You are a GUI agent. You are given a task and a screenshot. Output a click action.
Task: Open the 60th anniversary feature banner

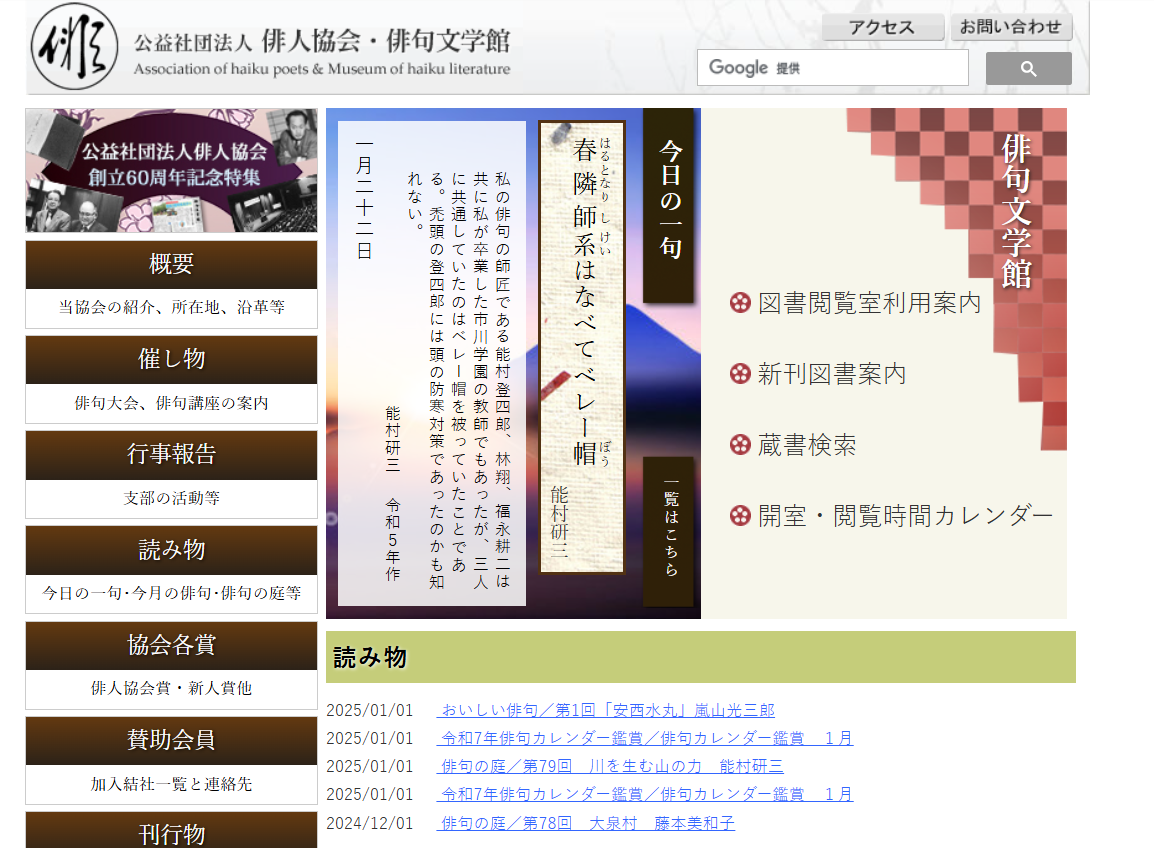coord(171,170)
